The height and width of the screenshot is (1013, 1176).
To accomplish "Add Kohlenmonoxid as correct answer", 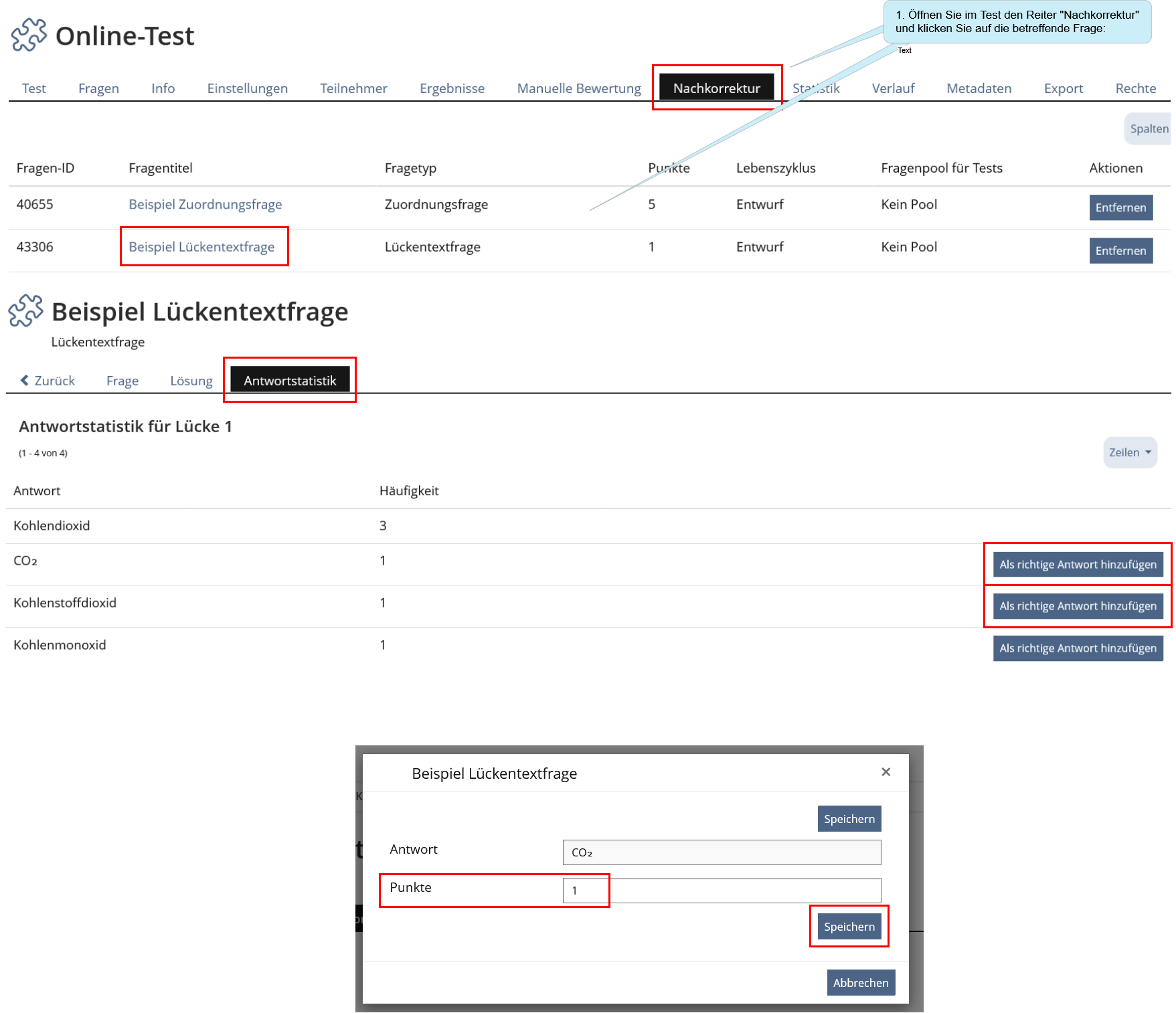I will pos(1078,648).
